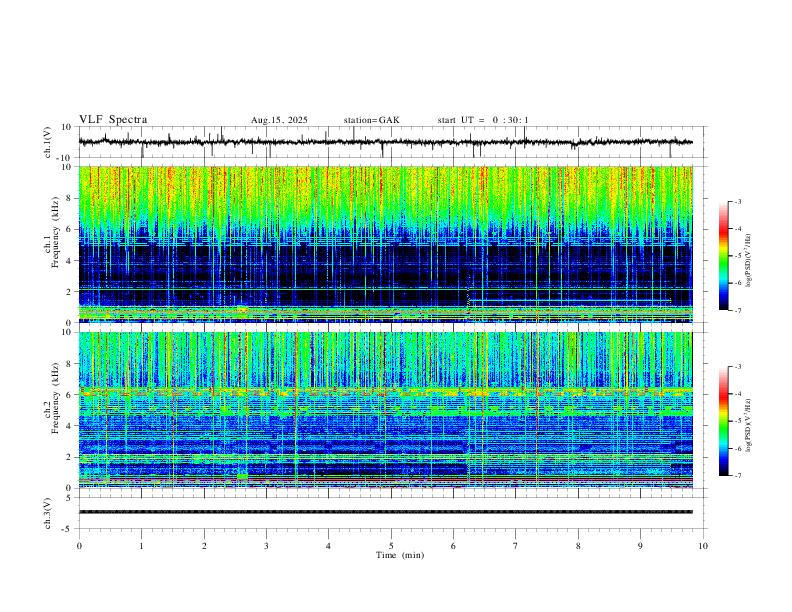Viewport: 792px width, 612px height.
Task: Click the 'ch.1(V)' waveform axis label
Action: click(x=49, y=142)
